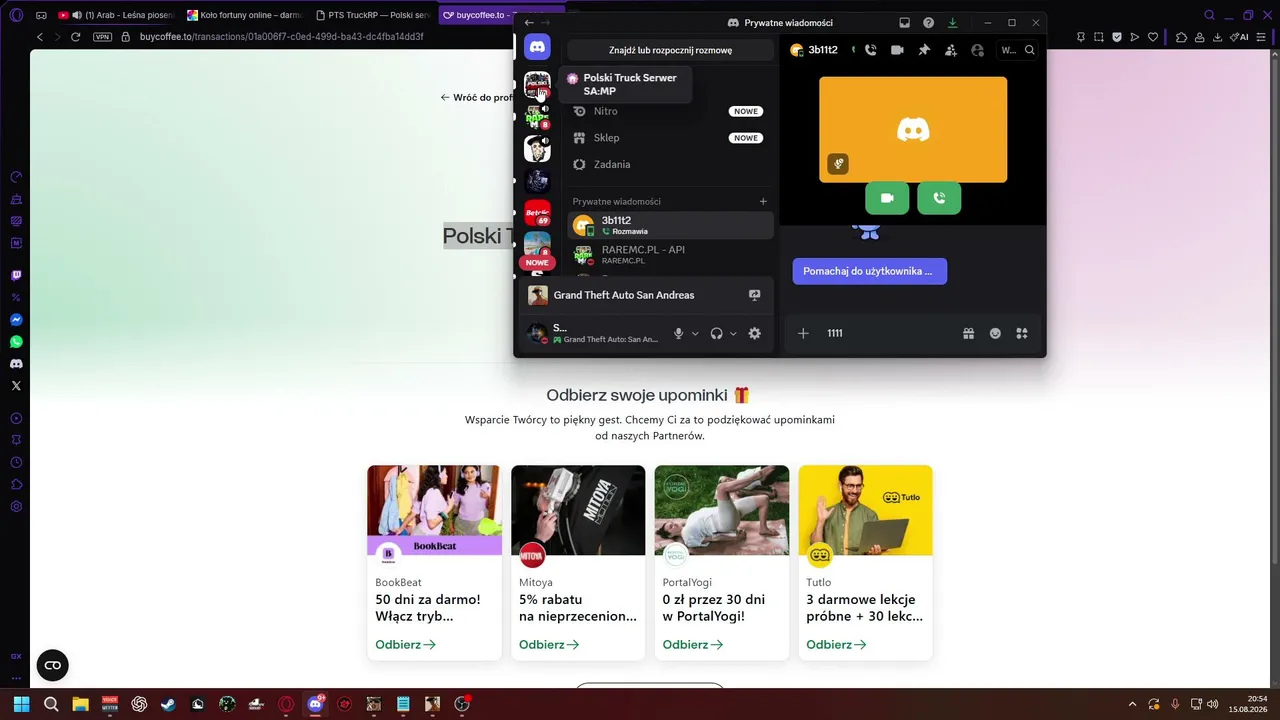Go back in Discord navigation

[529, 23]
